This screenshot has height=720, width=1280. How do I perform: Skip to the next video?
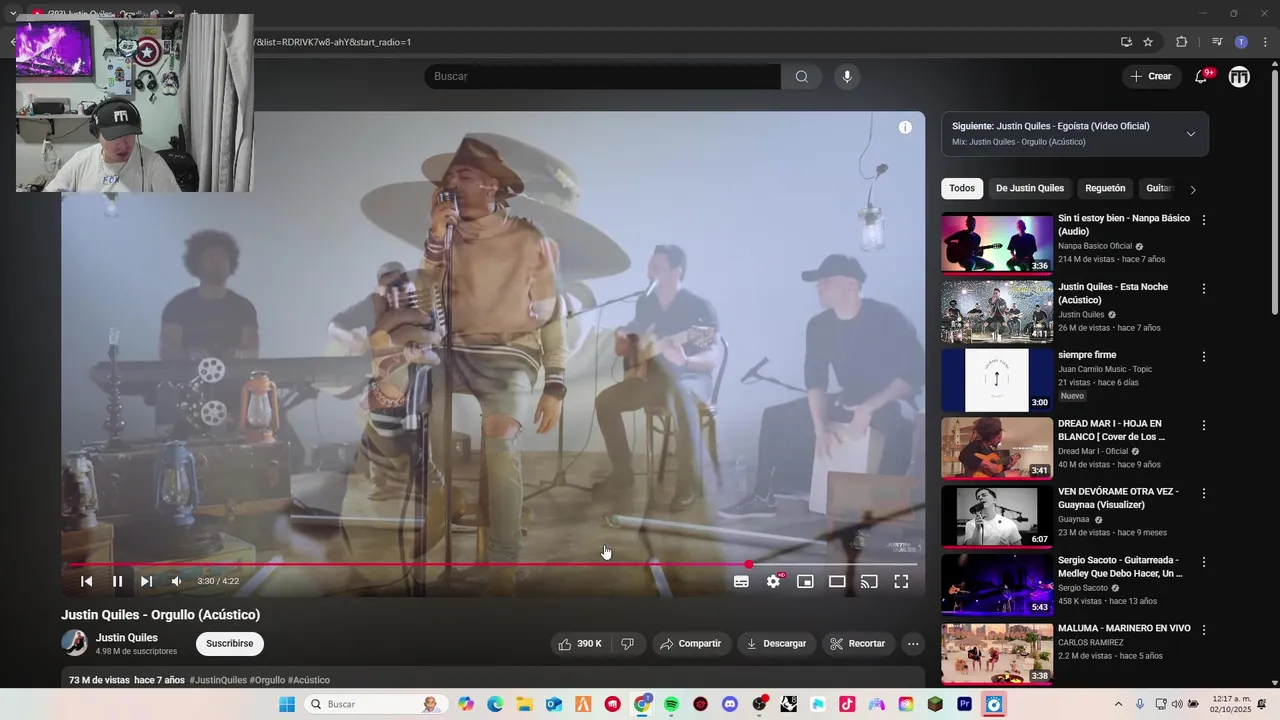pyautogui.click(x=146, y=581)
